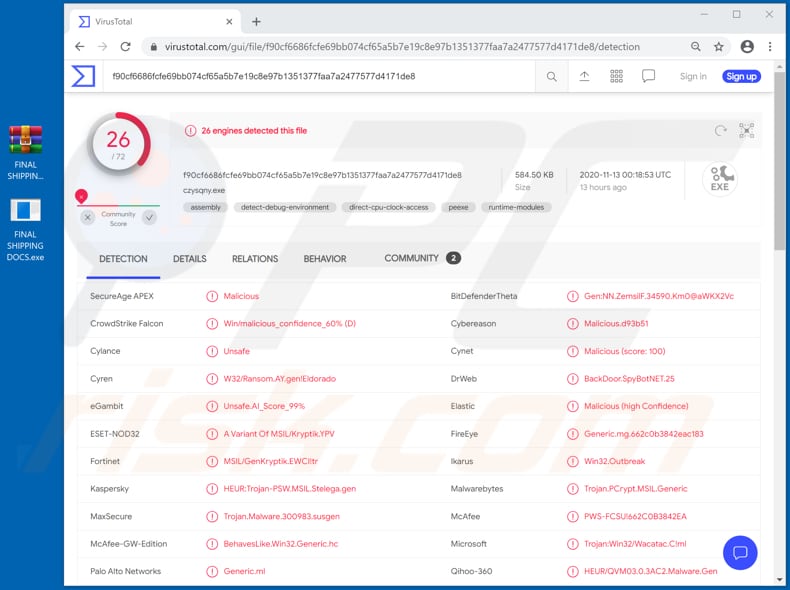Image resolution: width=790 pixels, height=590 pixels.
Task: Vote negative with the community X icon
Action: (88, 218)
